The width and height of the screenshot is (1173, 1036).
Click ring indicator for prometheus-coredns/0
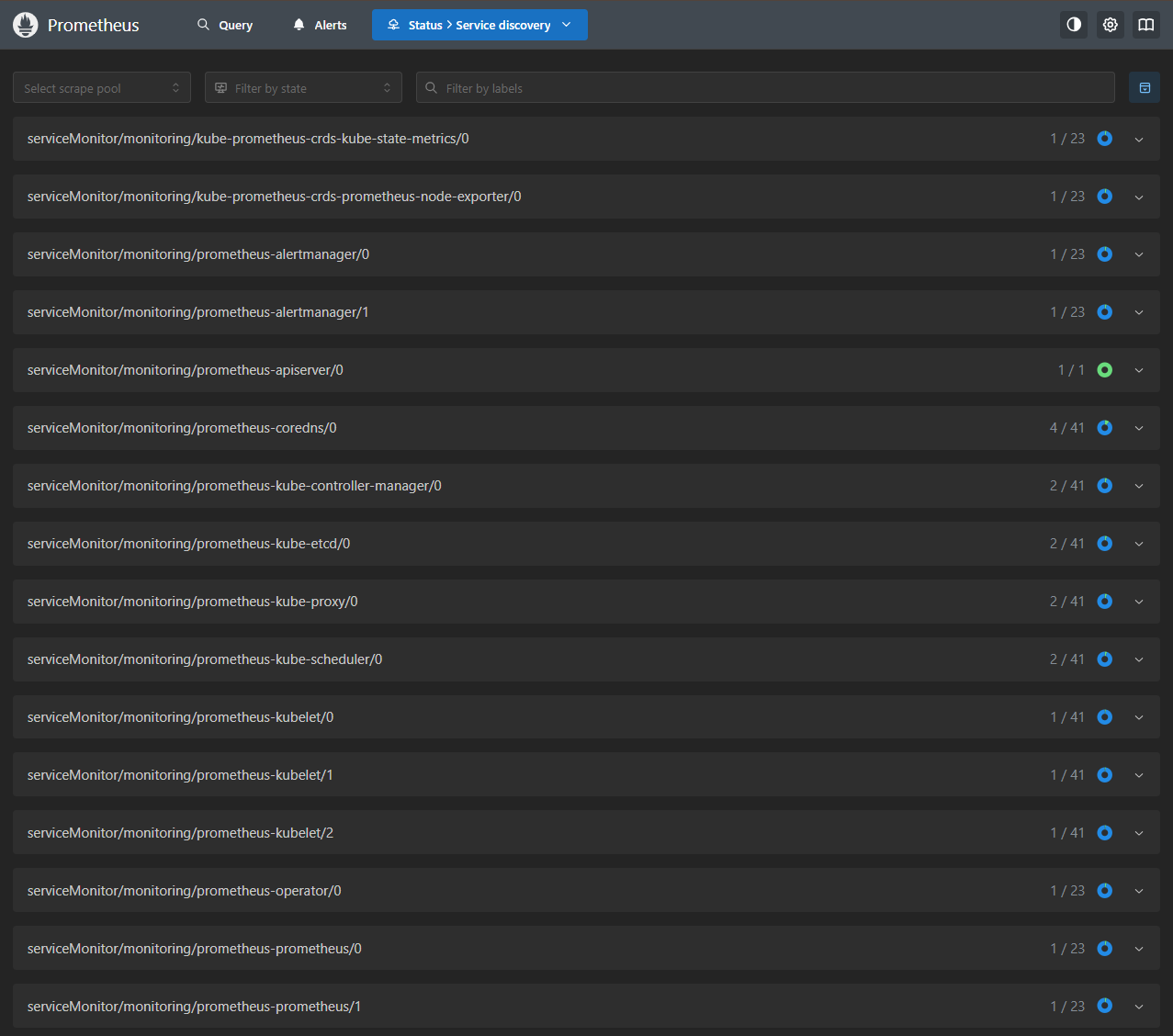(x=1105, y=428)
